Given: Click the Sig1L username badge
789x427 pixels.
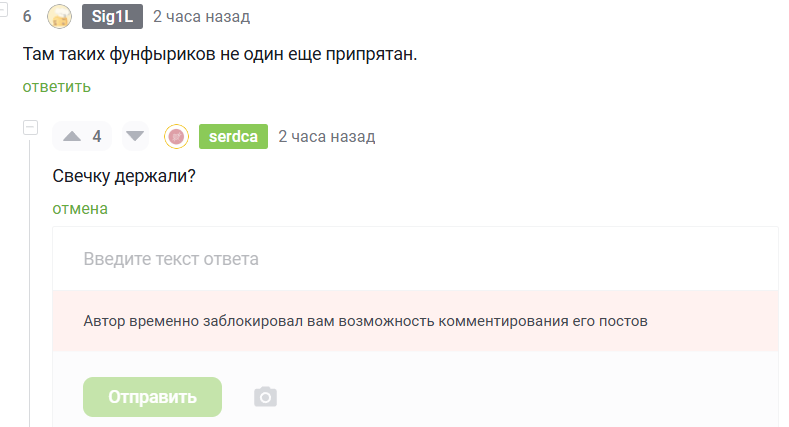Looking at the screenshot, I should (113, 17).
